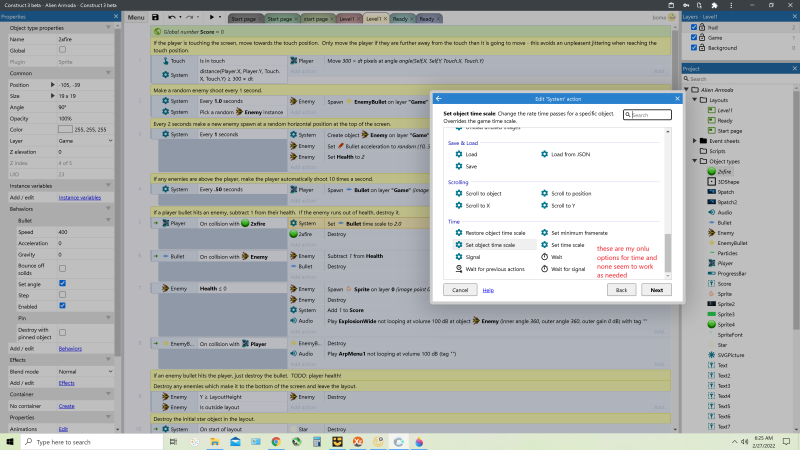Select the 2xfire object in Project panel
The image size is (800, 450).
[720, 171]
